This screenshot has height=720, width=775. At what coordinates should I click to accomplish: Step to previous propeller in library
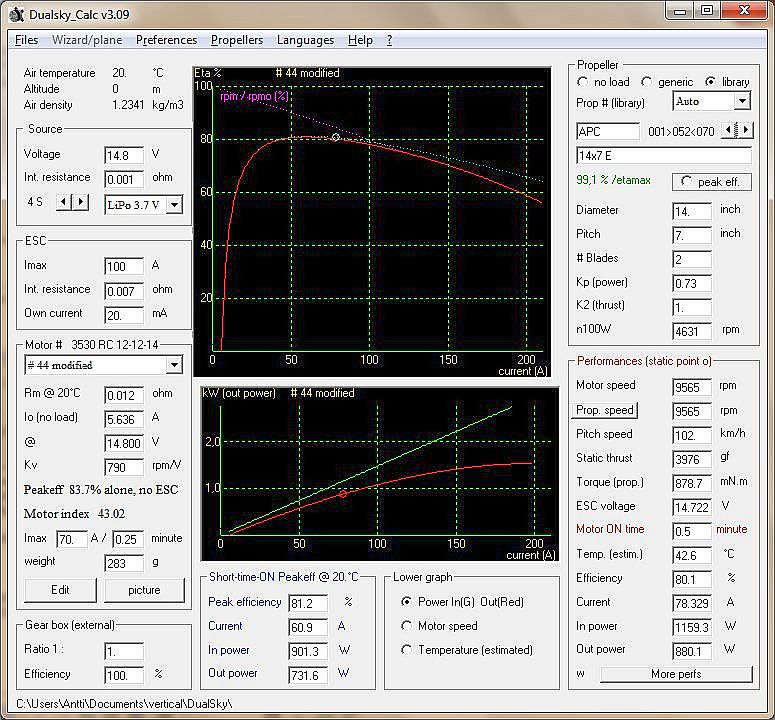click(x=728, y=131)
